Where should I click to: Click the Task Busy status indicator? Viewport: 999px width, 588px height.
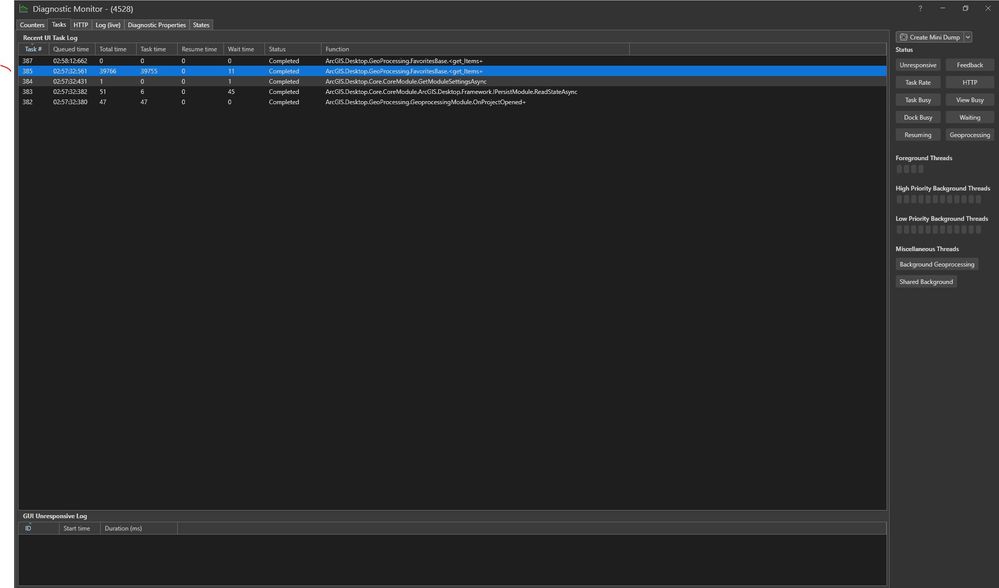click(917, 100)
